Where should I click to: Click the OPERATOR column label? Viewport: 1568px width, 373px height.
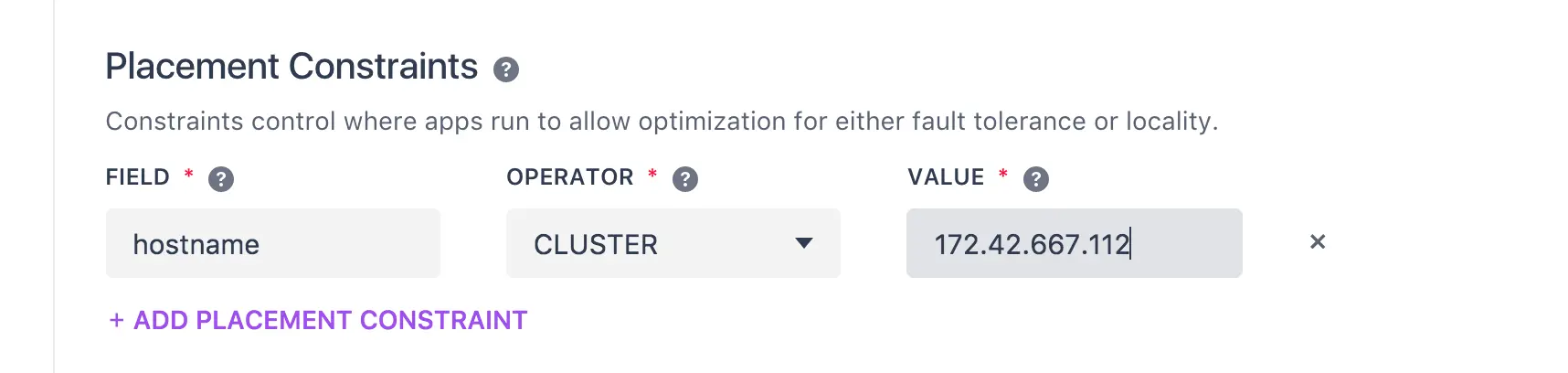click(570, 177)
